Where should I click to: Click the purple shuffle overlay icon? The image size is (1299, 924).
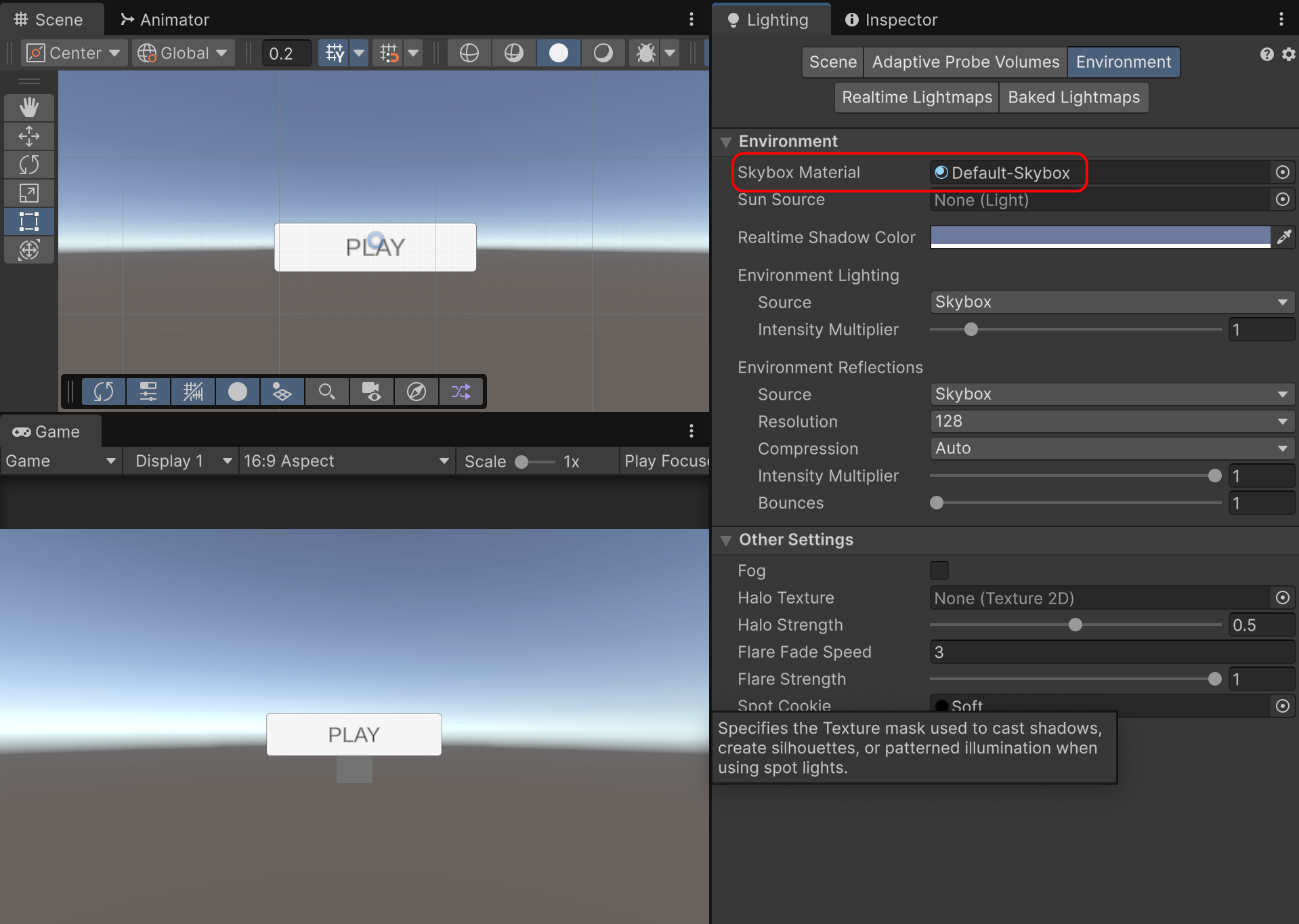tap(461, 392)
